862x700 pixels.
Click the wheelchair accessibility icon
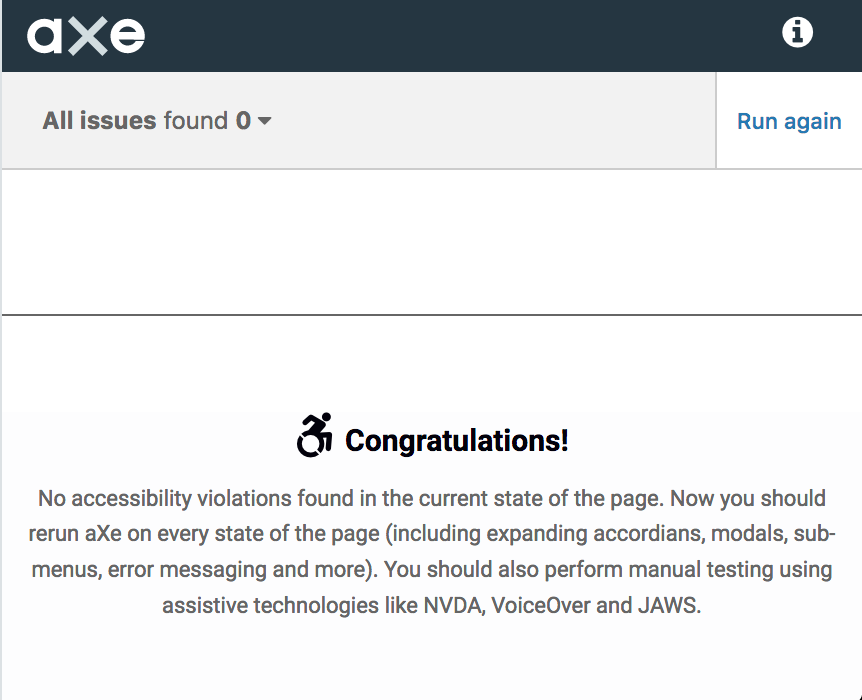(314, 435)
